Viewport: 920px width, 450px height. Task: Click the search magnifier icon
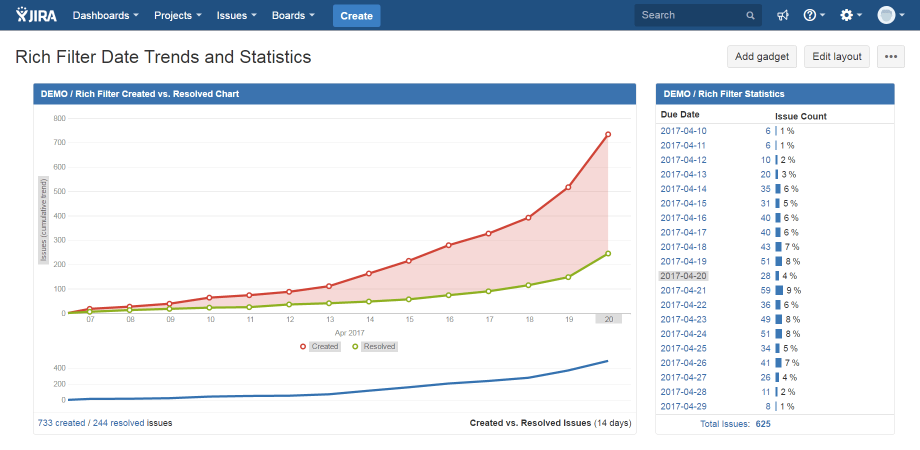750,16
